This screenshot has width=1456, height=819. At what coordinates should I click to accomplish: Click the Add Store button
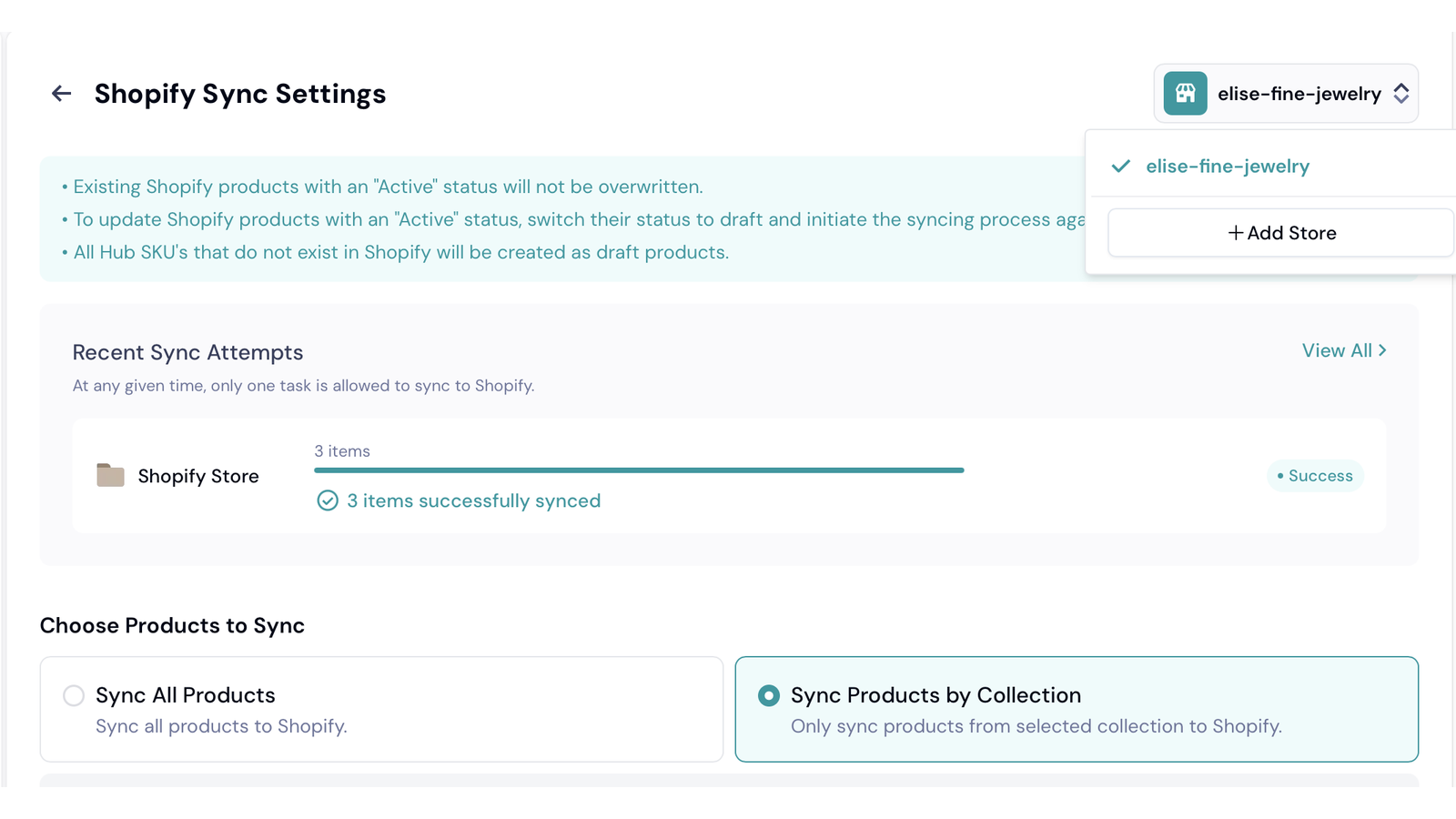[x=1280, y=233]
